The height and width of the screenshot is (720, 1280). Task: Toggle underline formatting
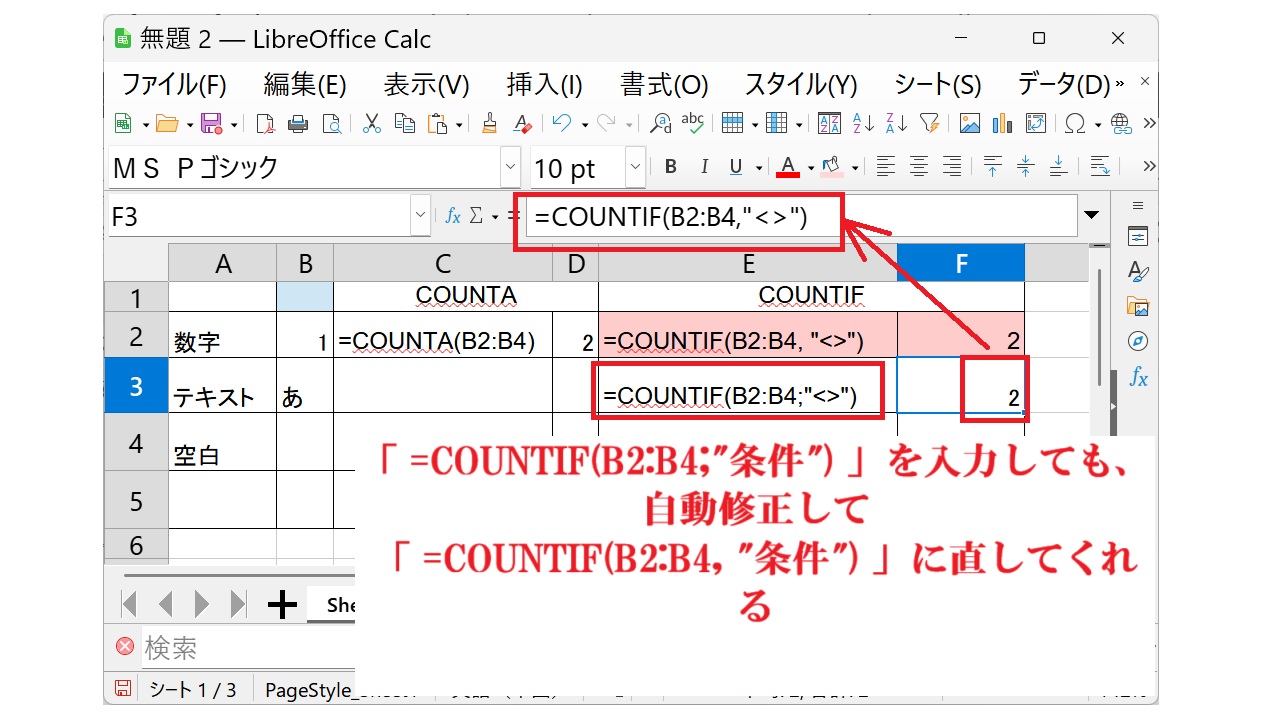pos(737,166)
